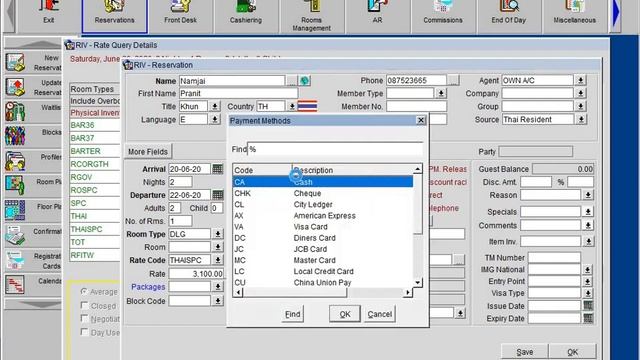The image size is (640, 360).
Task: Open Profiles sidebar icon
Action: click(x=15, y=161)
